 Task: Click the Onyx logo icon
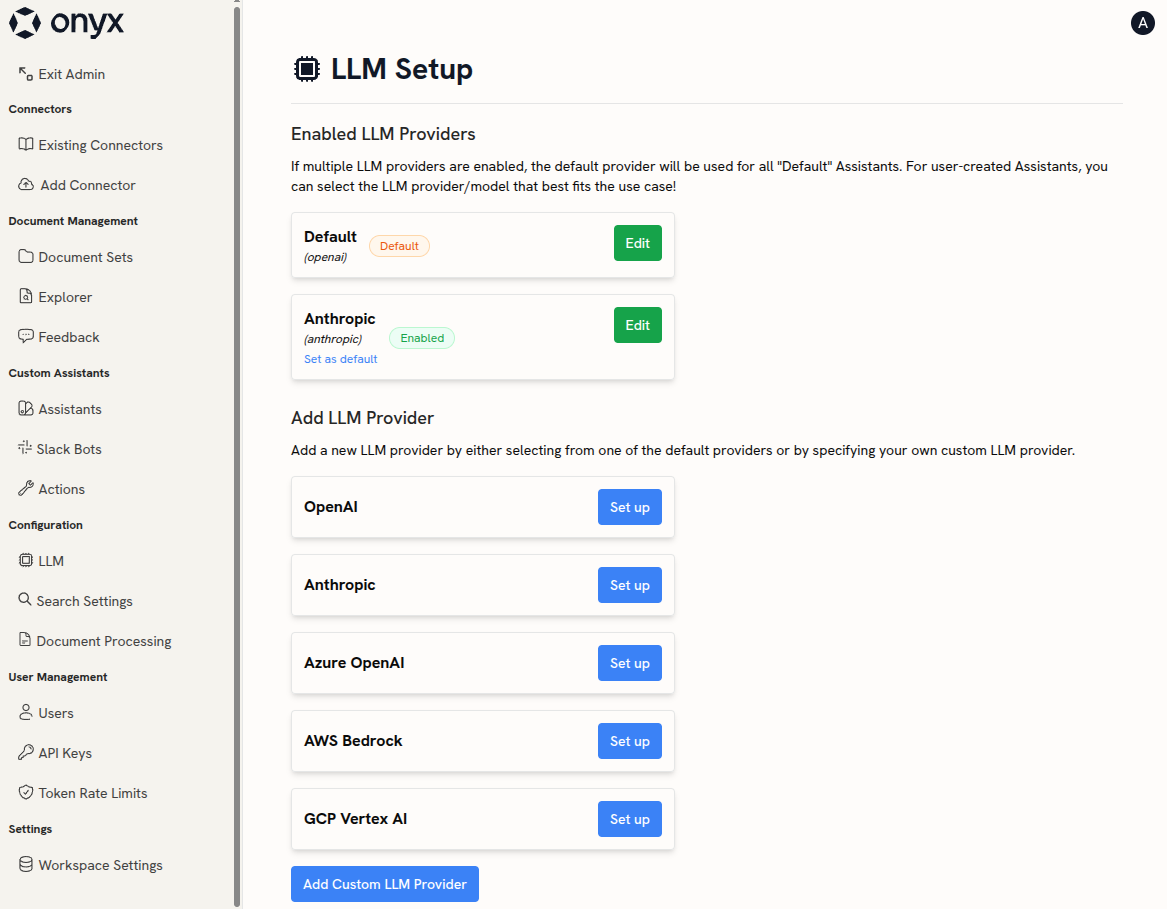point(25,23)
